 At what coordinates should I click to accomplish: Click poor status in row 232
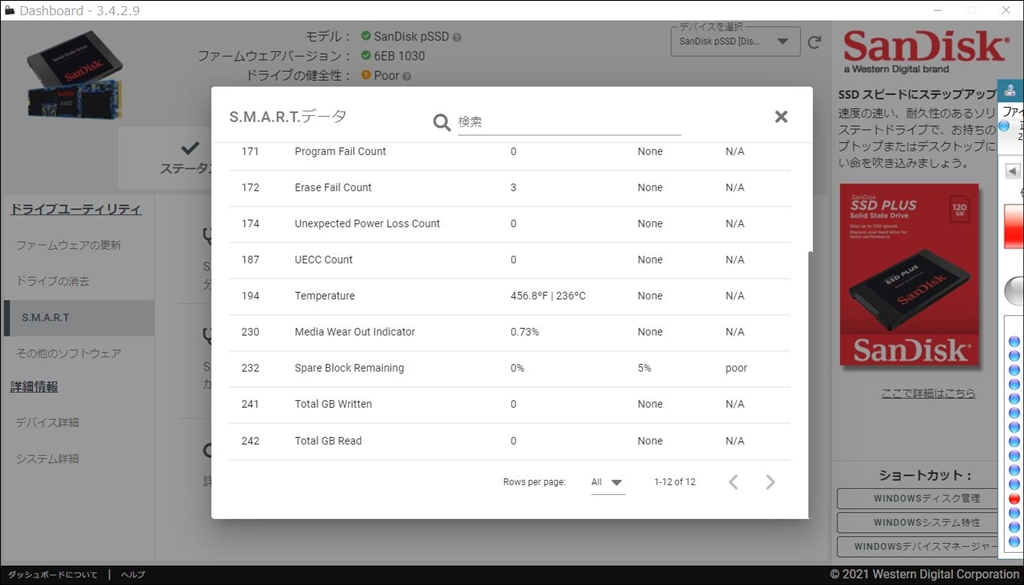(x=736, y=368)
